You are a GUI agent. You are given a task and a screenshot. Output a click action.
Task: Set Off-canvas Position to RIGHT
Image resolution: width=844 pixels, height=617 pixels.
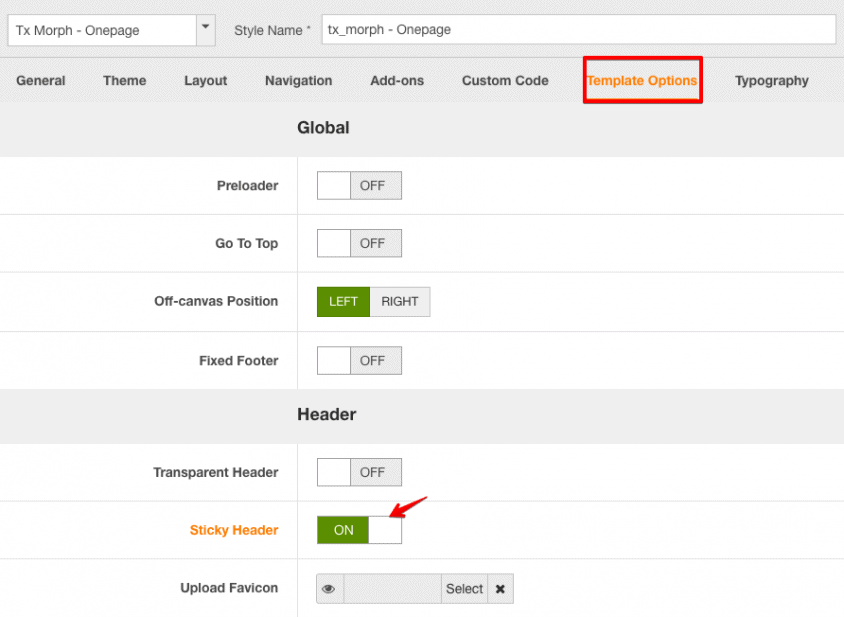click(x=400, y=302)
